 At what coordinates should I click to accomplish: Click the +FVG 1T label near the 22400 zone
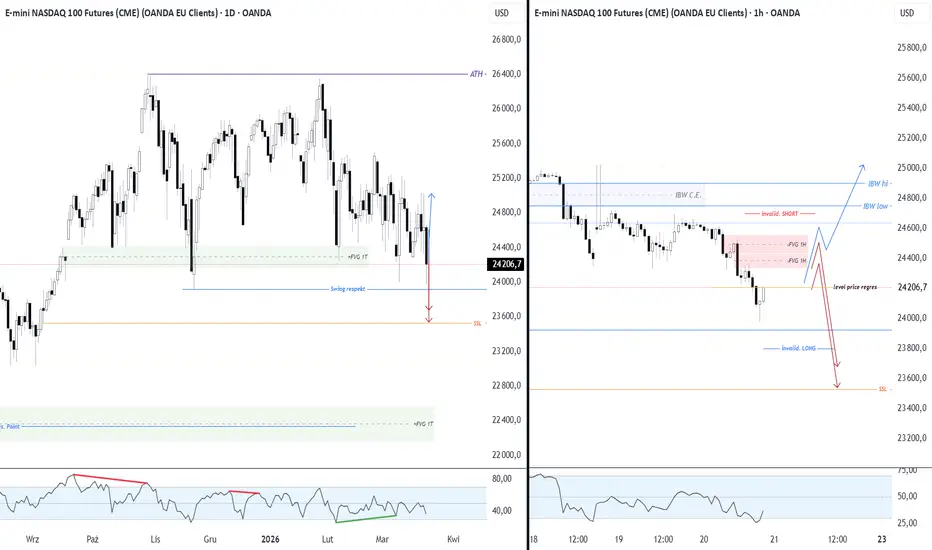pyautogui.click(x=423, y=424)
